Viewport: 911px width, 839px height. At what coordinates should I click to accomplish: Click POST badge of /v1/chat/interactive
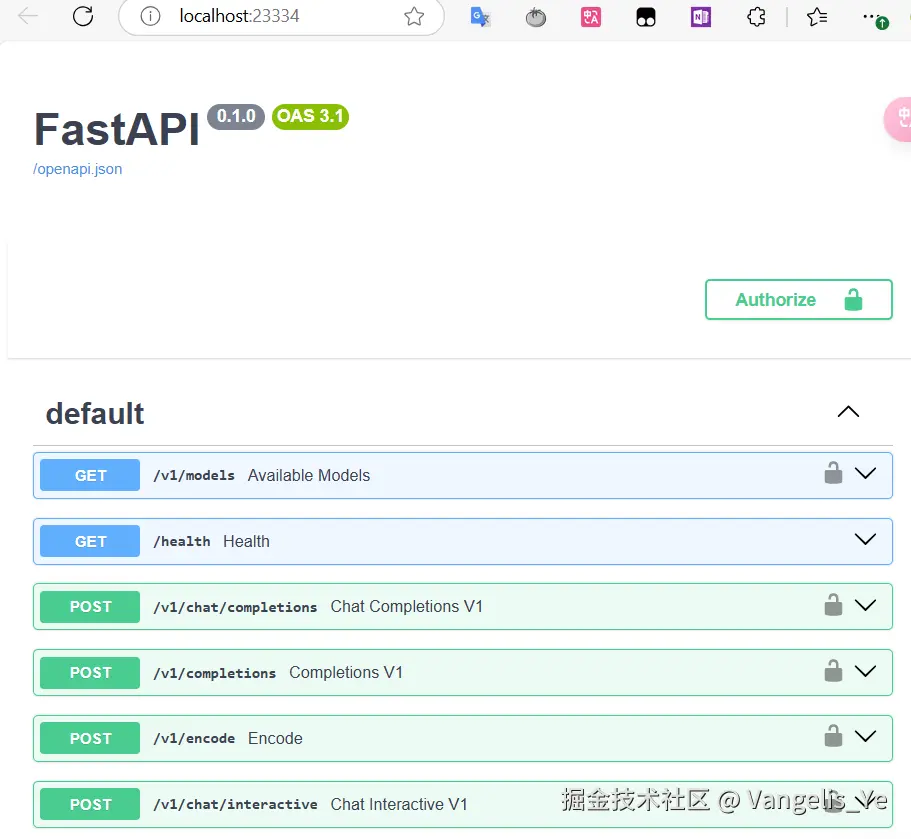click(x=90, y=805)
